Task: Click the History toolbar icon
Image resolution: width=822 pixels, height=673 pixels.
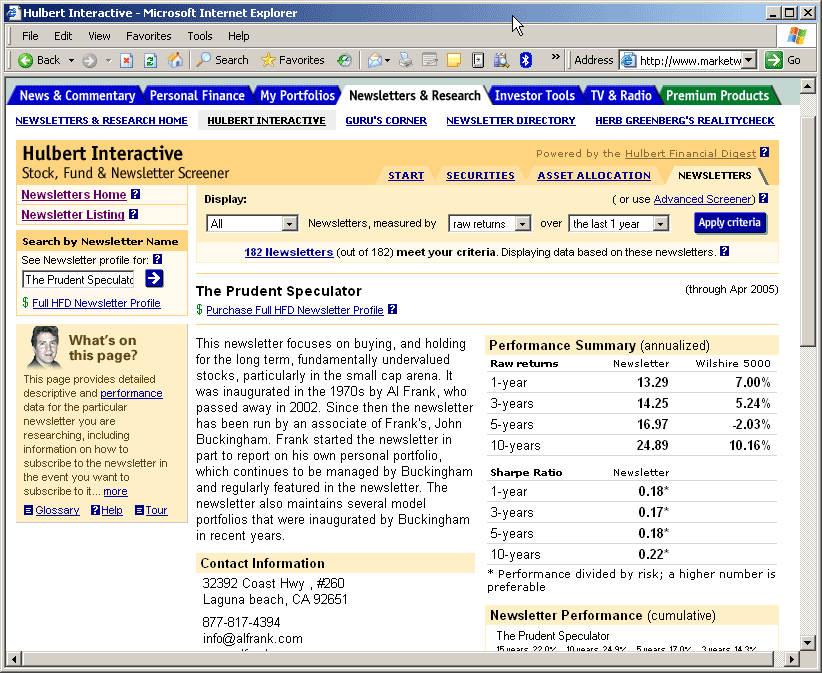Action: pos(344,60)
